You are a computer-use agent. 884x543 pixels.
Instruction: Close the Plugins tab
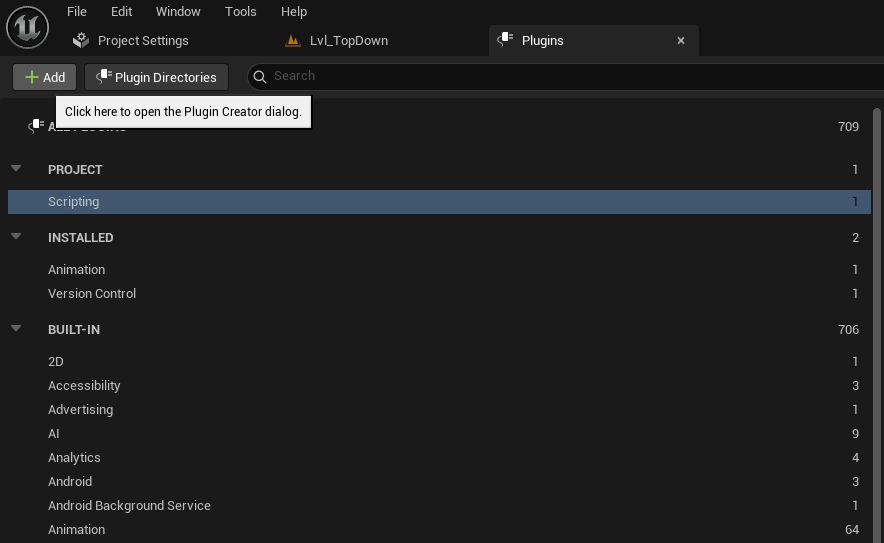pos(681,41)
